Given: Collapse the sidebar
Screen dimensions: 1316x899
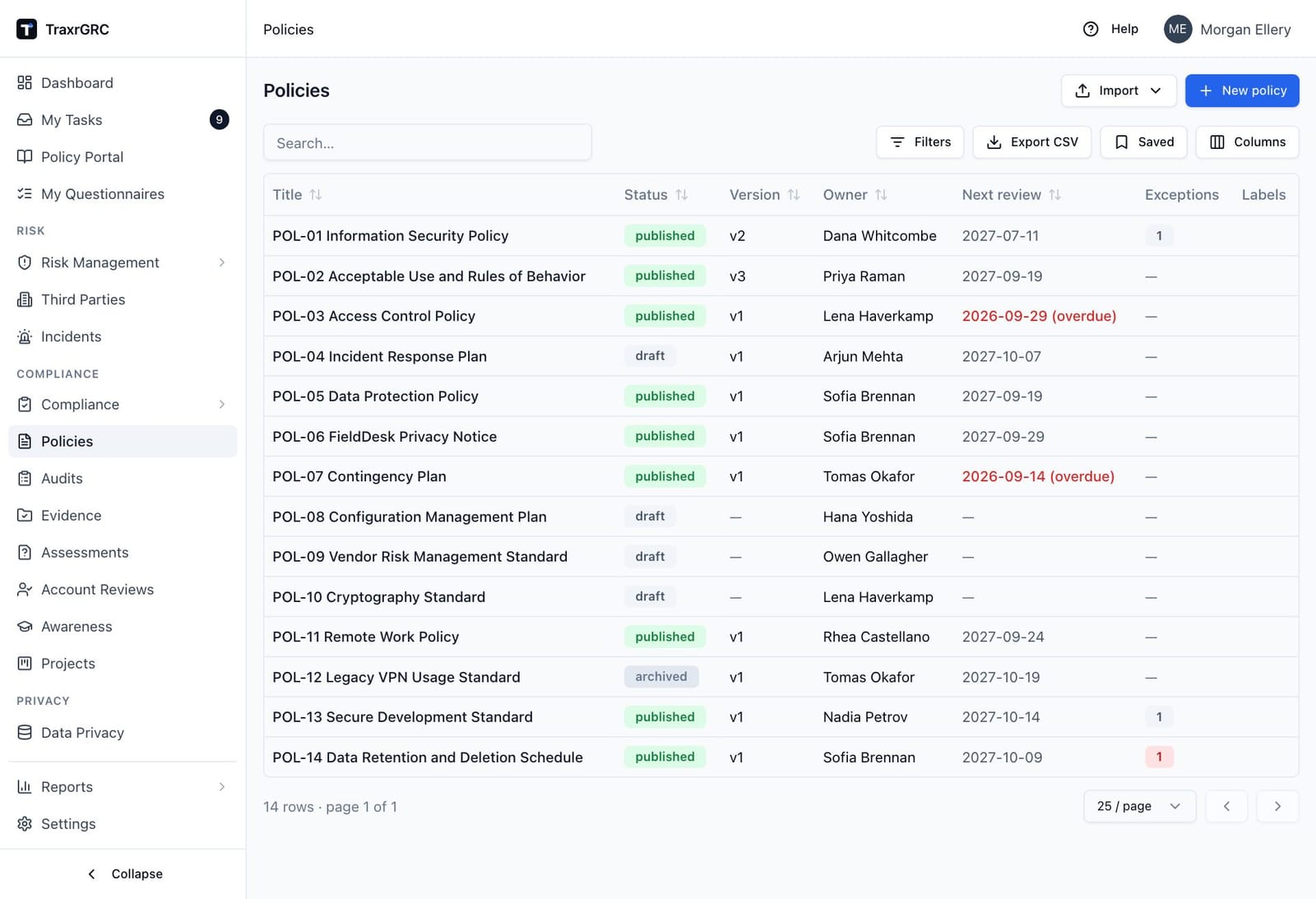Looking at the screenshot, I should click(123, 874).
